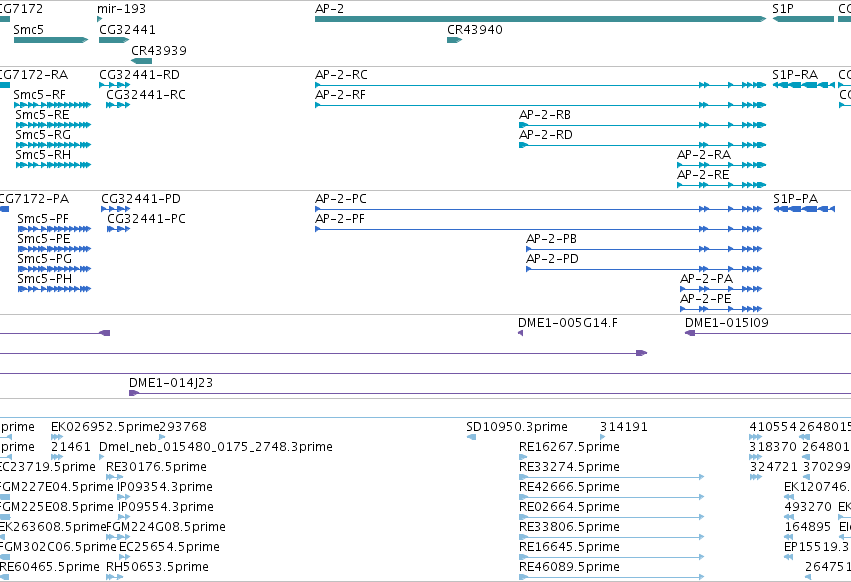Click the mir-193 gene label
Image resolution: width=851 pixels, height=582 pixels.
pyautogui.click(x=122, y=9)
